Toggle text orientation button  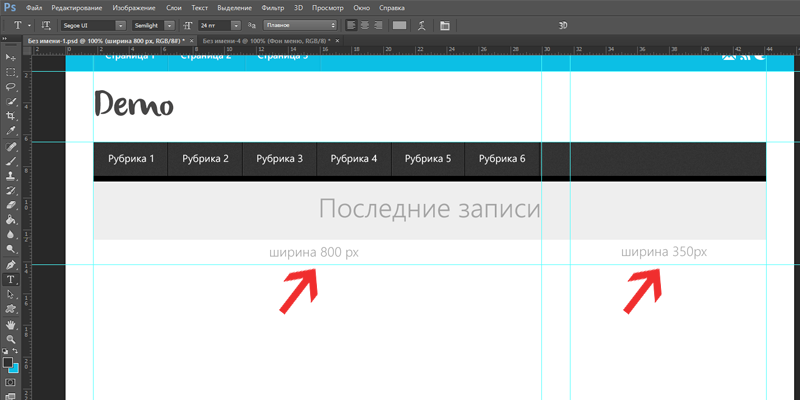pyautogui.click(x=47, y=24)
